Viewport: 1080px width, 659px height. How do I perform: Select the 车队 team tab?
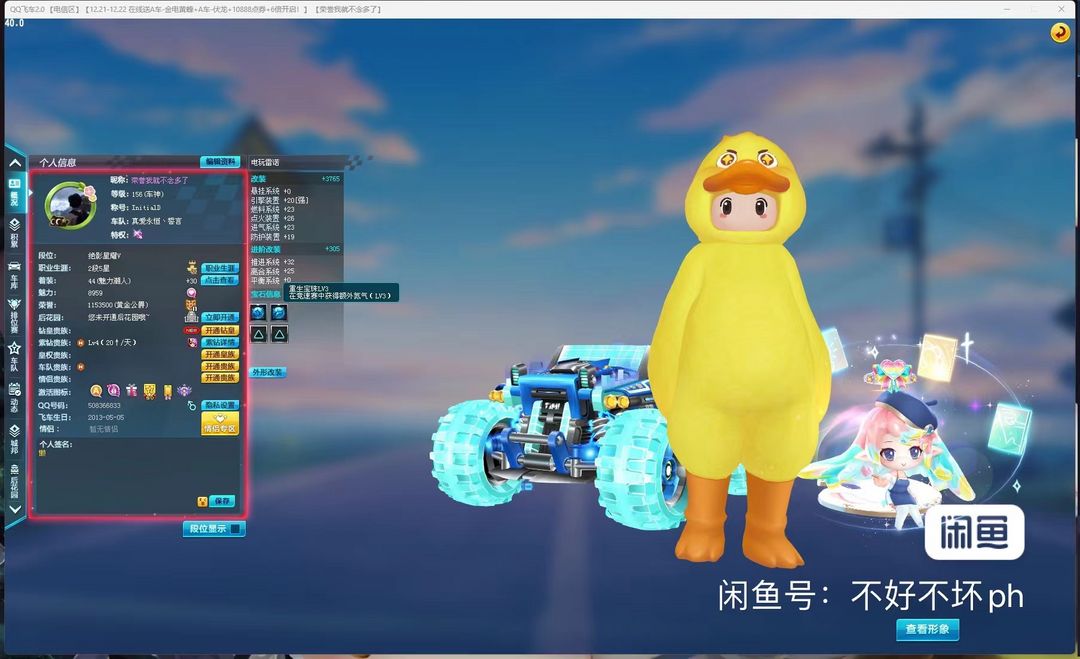[x=14, y=357]
